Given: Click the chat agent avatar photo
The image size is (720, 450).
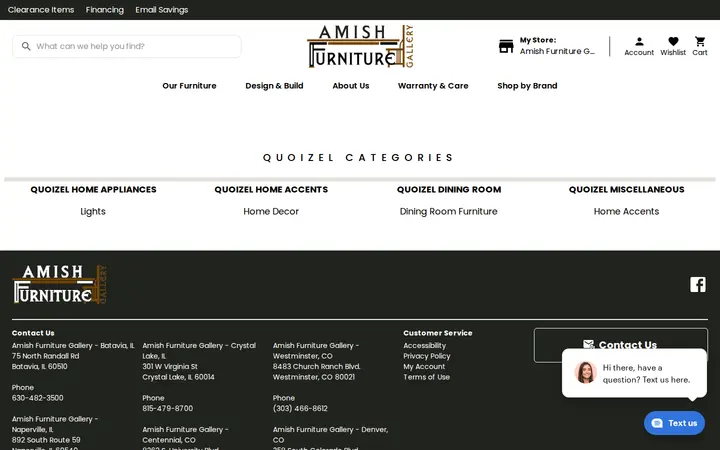Looking at the screenshot, I should click(585, 372).
